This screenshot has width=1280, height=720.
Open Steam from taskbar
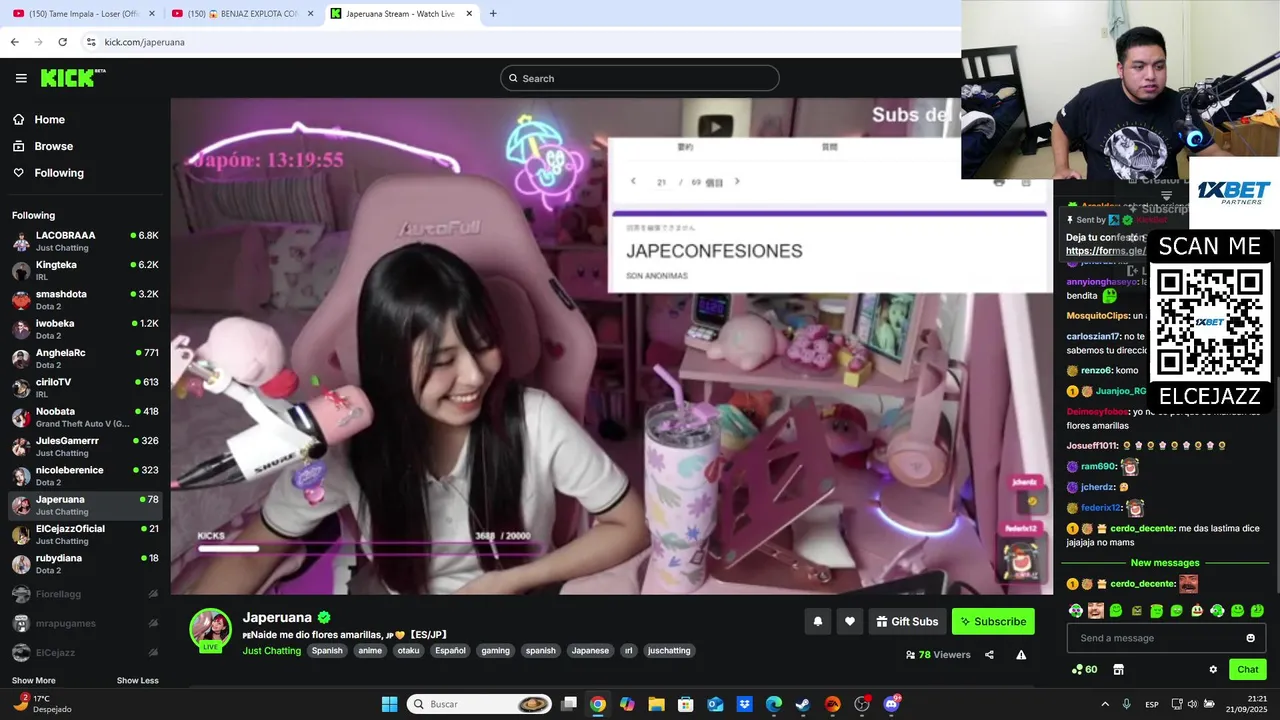(803, 704)
